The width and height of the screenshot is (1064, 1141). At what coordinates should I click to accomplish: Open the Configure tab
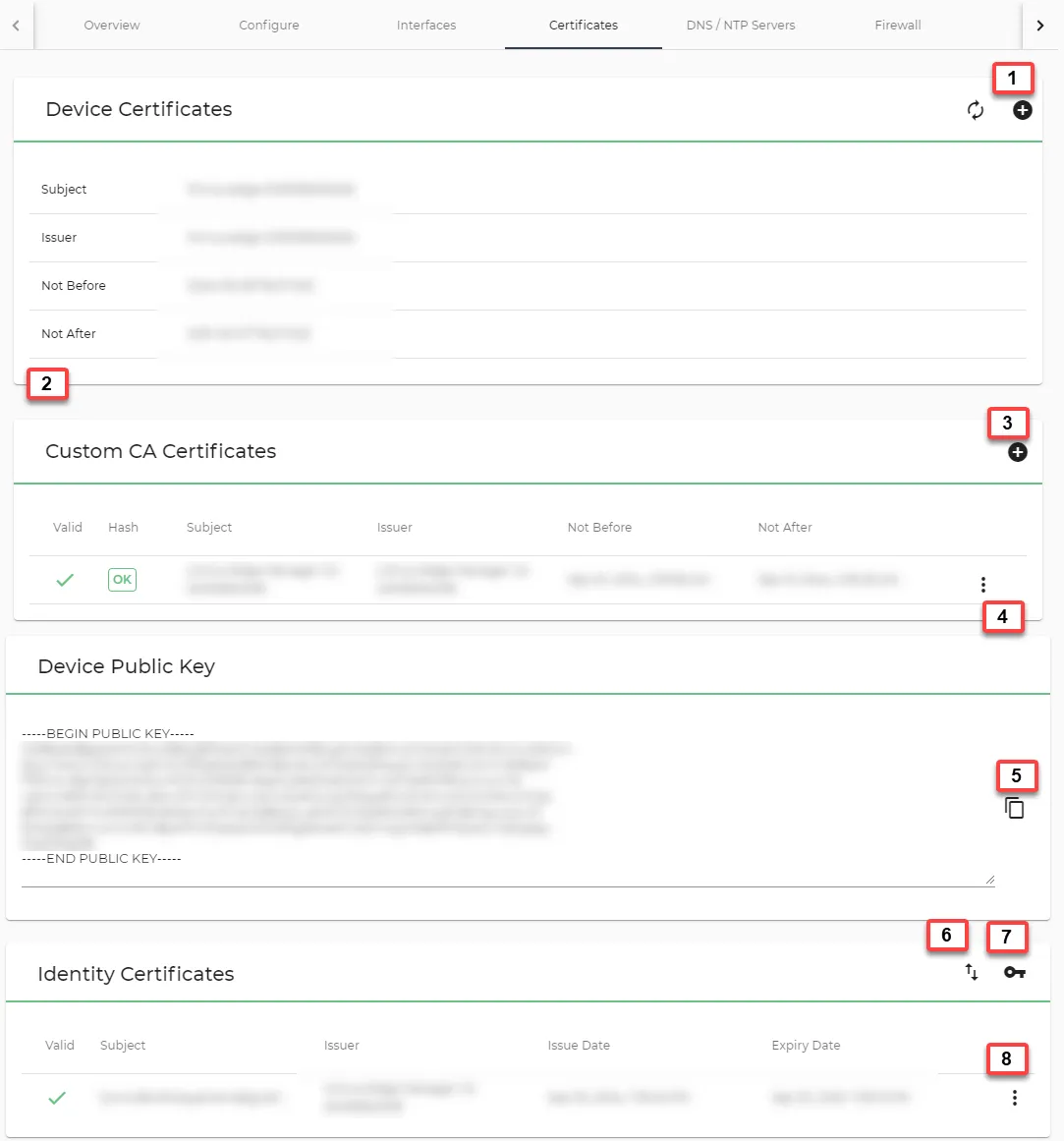pos(269,25)
